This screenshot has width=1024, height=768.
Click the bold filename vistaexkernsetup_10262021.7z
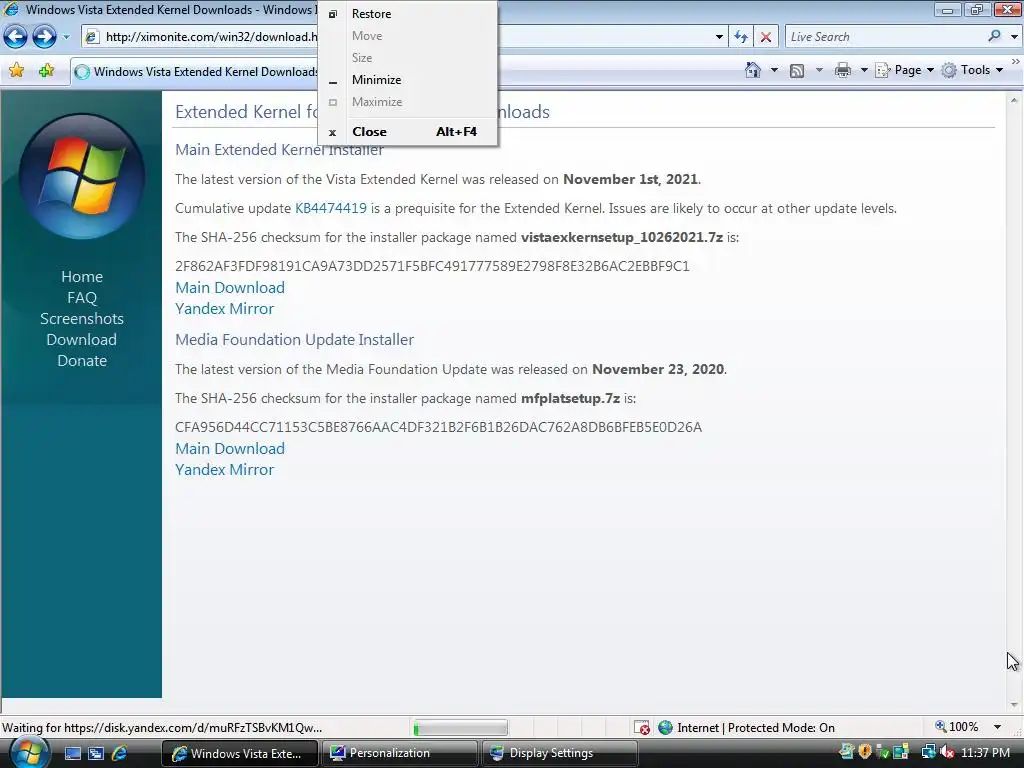(622, 237)
